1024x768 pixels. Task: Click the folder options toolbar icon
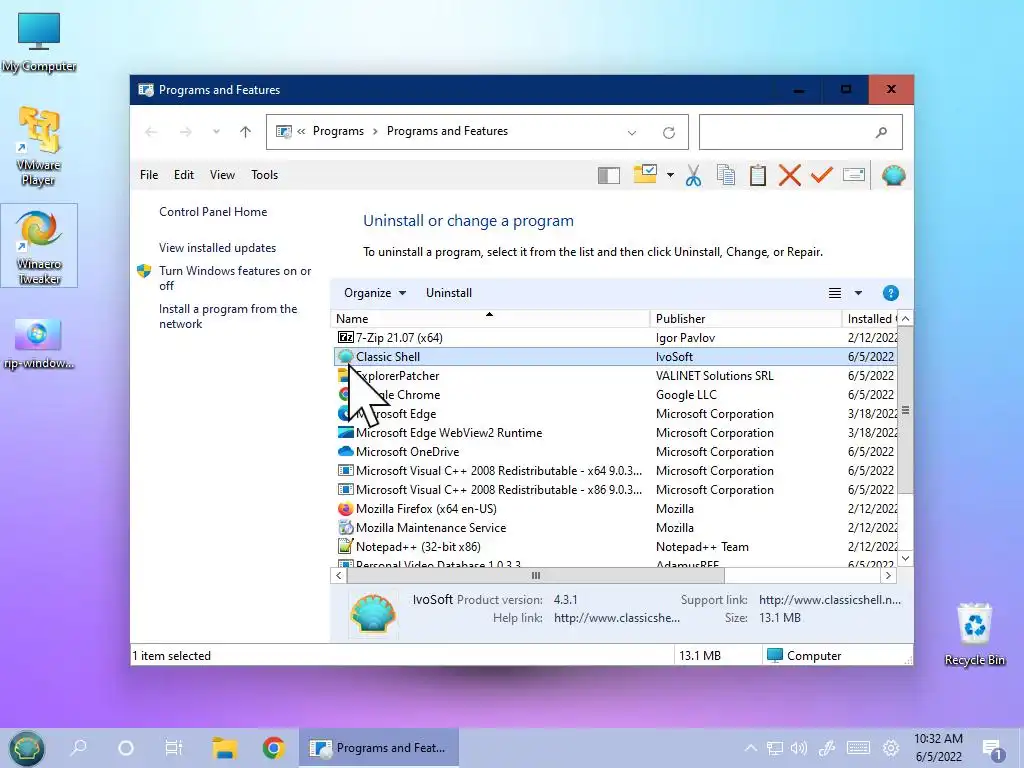(645, 174)
